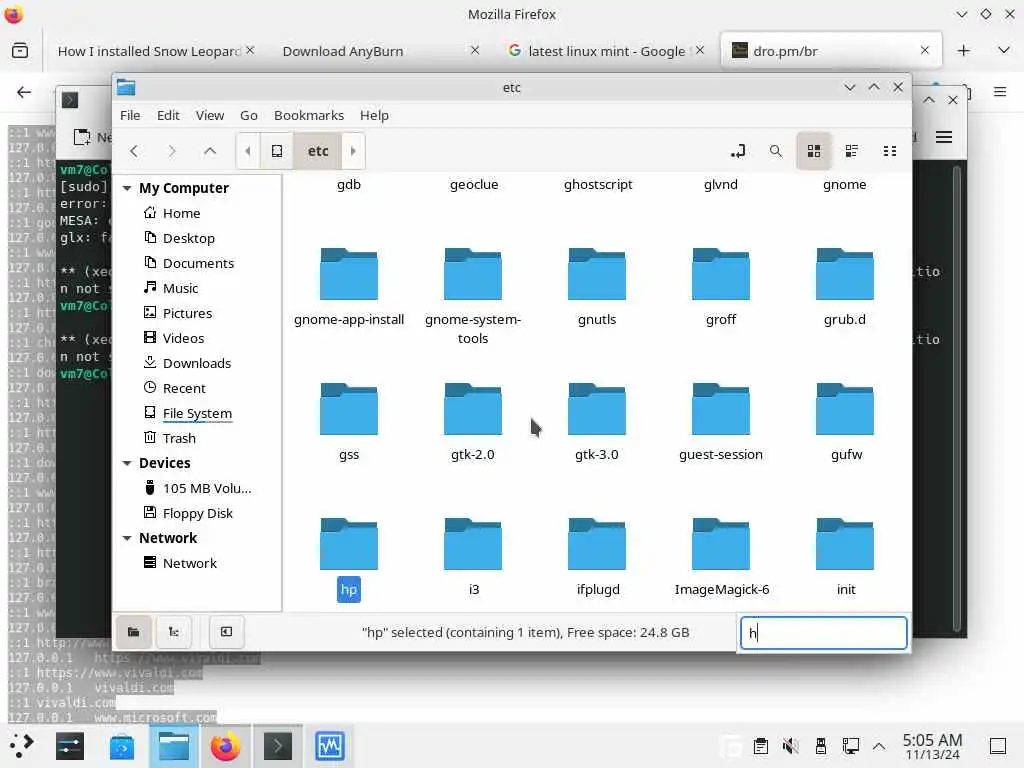The height and width of the screenshot is (768, 1024).
Task: Select groff folder
Action: coord(721,287)
